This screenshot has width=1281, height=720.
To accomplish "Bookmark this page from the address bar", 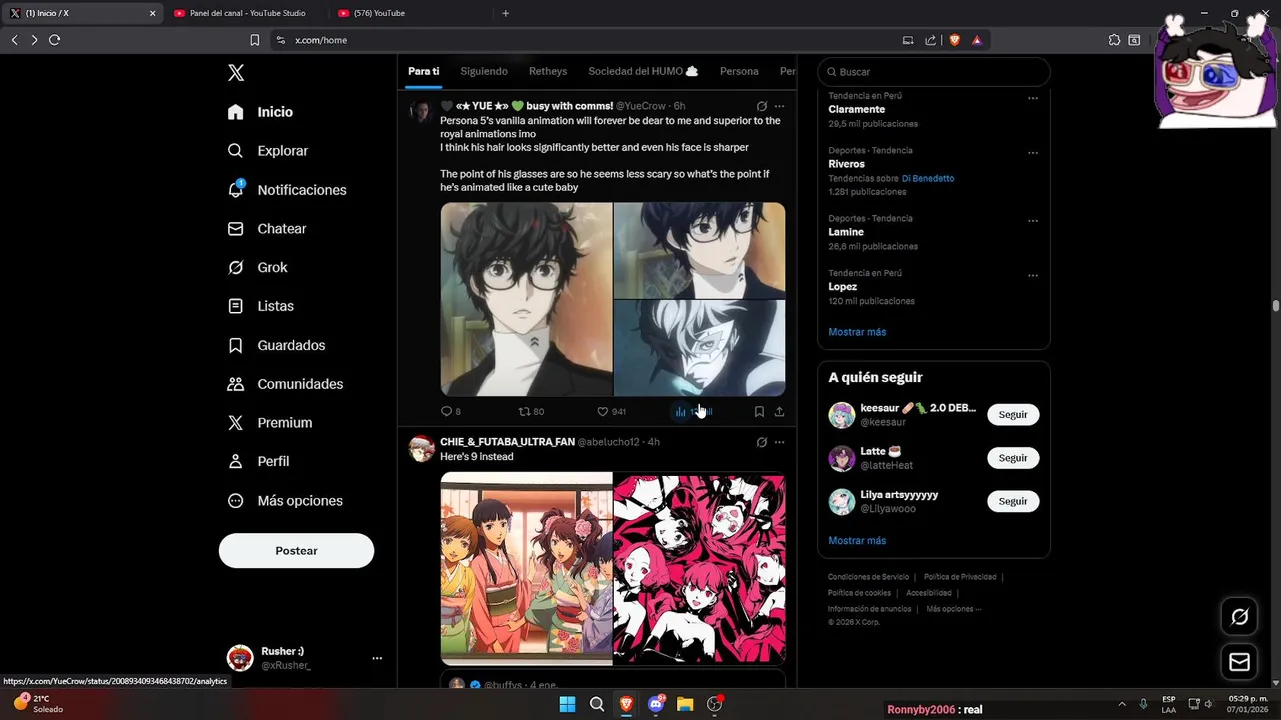I will pos(254,40).
